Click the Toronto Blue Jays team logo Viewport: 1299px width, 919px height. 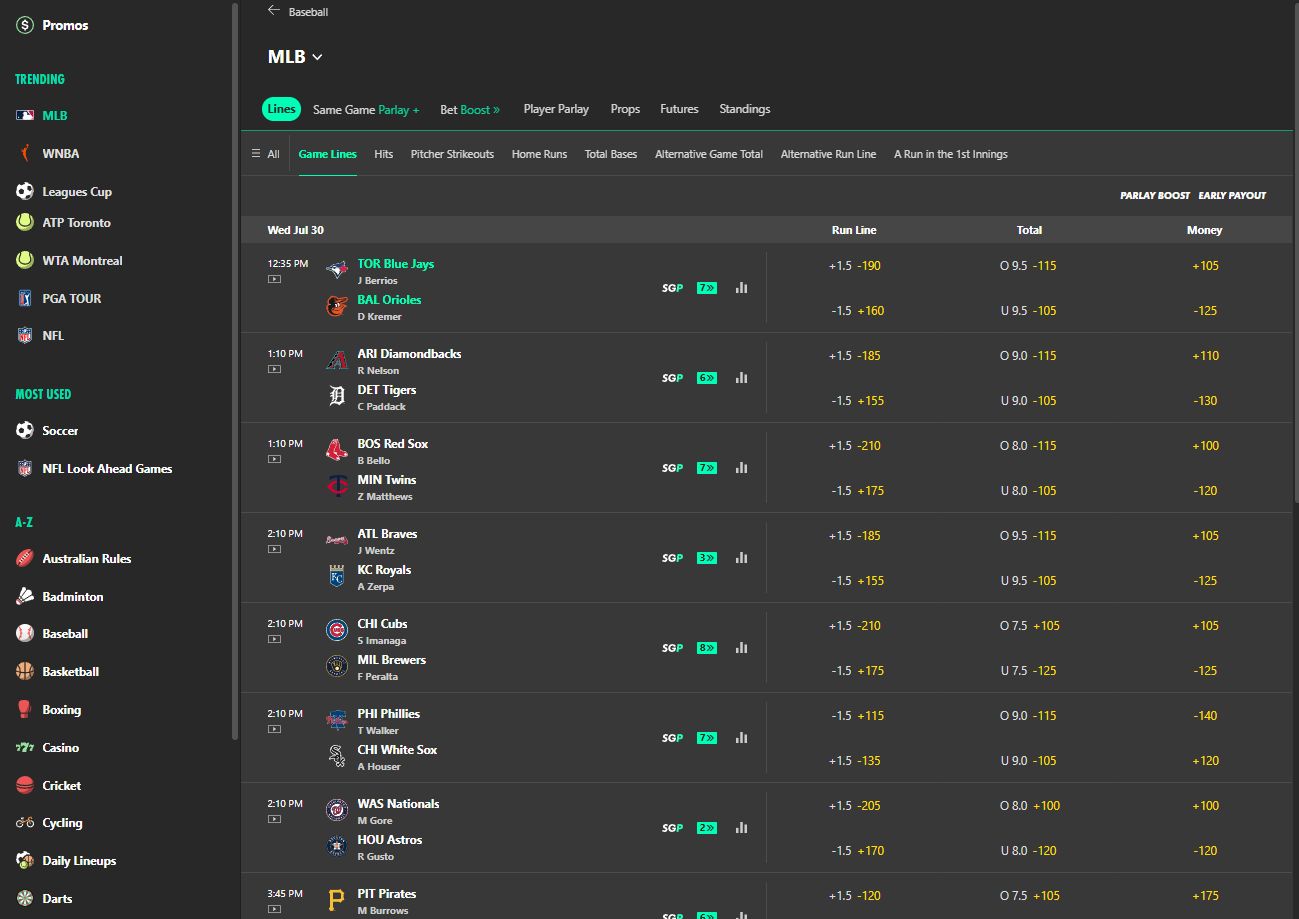click(336, 269)
